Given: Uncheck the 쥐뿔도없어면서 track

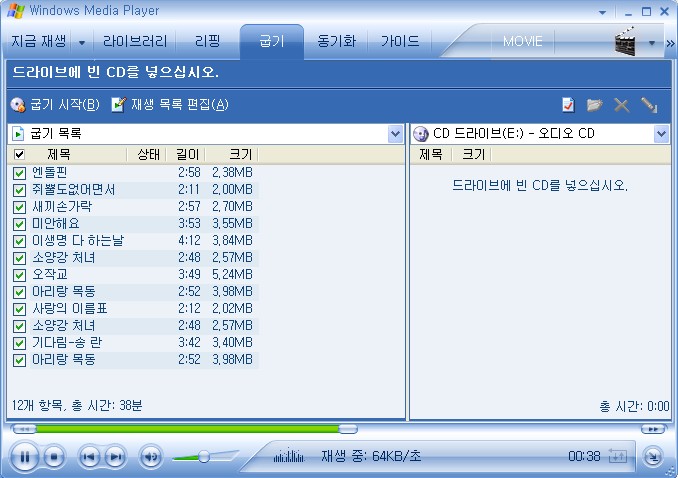Looking at the screenshot, I should pos(19,190).
